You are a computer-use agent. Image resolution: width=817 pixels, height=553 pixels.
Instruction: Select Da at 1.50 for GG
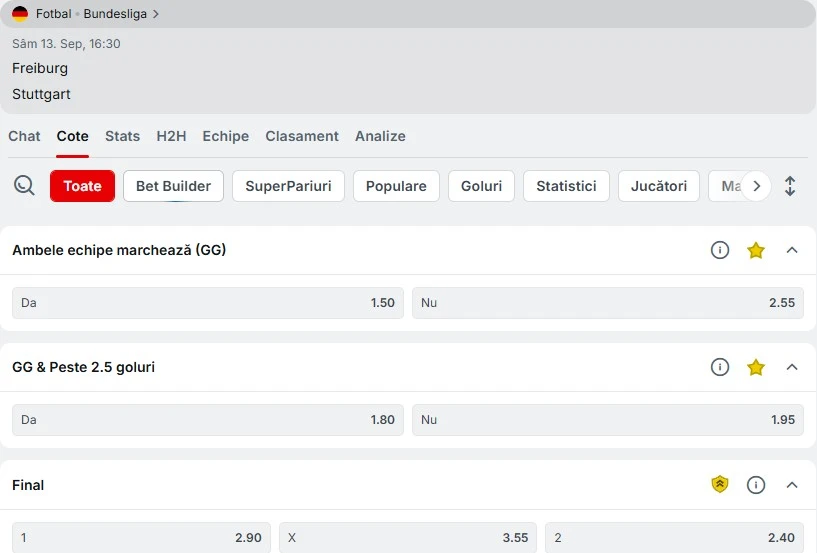[208, 303]
